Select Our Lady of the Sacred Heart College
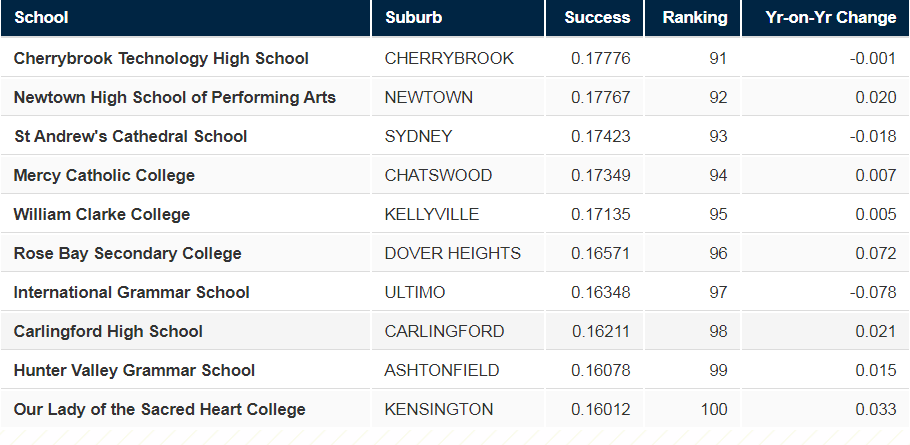The width and height of the screenshot is (910, 445). point(159,409)
